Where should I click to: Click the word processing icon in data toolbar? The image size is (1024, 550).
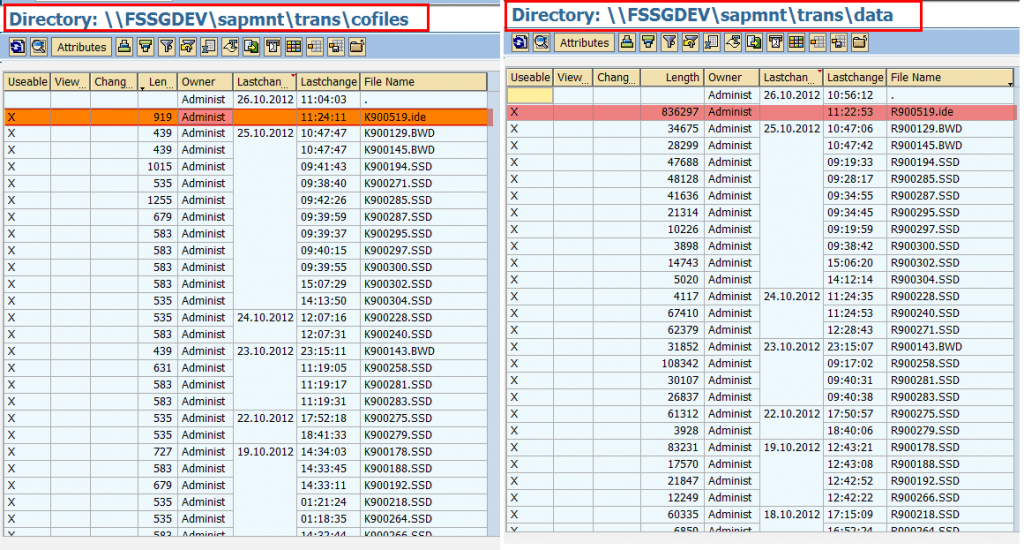point(733,42)
